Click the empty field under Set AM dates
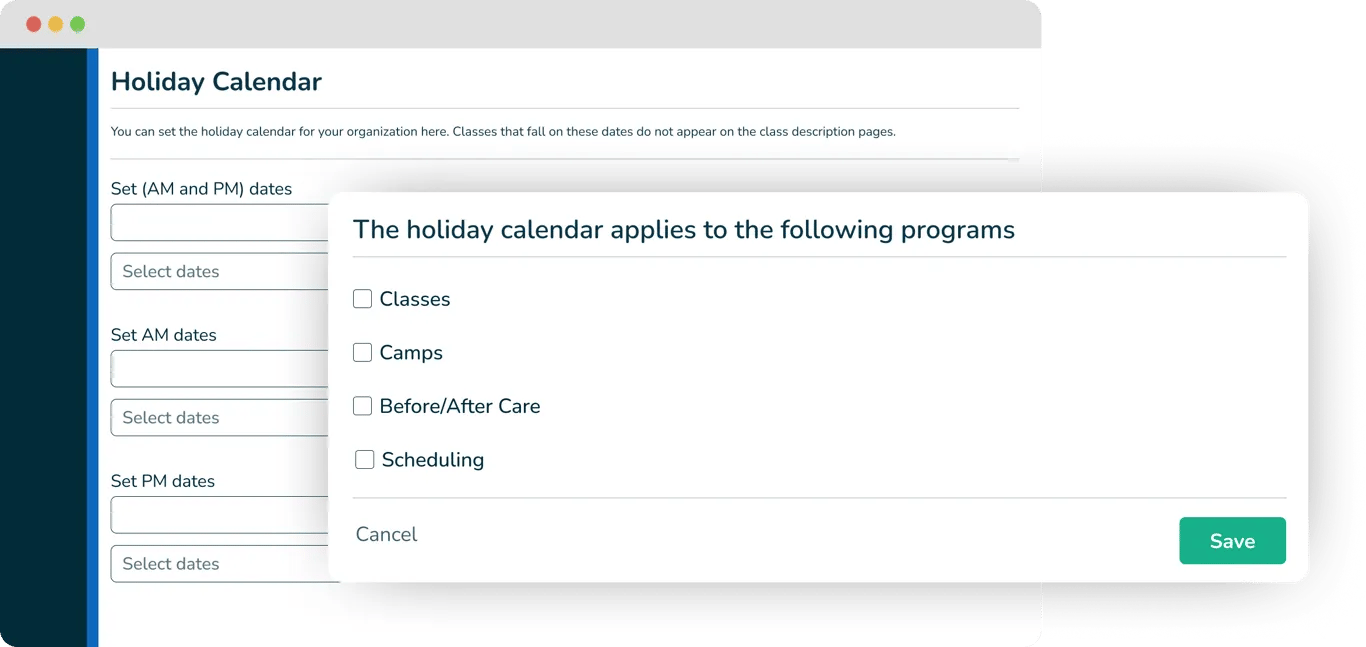 (x=220, y=369)
